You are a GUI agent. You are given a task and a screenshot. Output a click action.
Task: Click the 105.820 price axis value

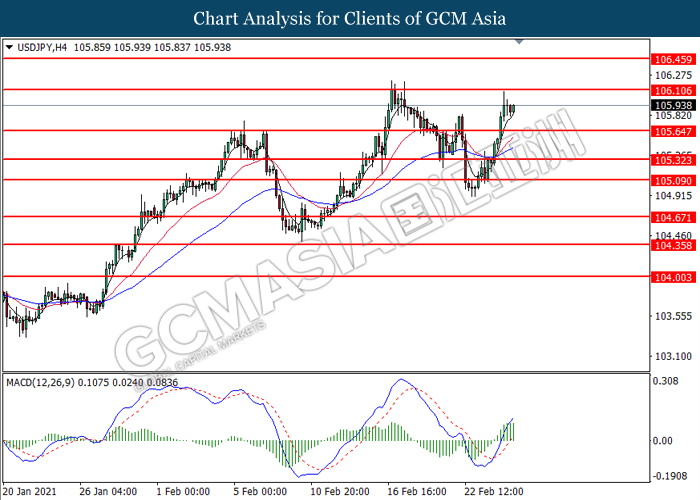pyautogui.click(x=673, y=116)
